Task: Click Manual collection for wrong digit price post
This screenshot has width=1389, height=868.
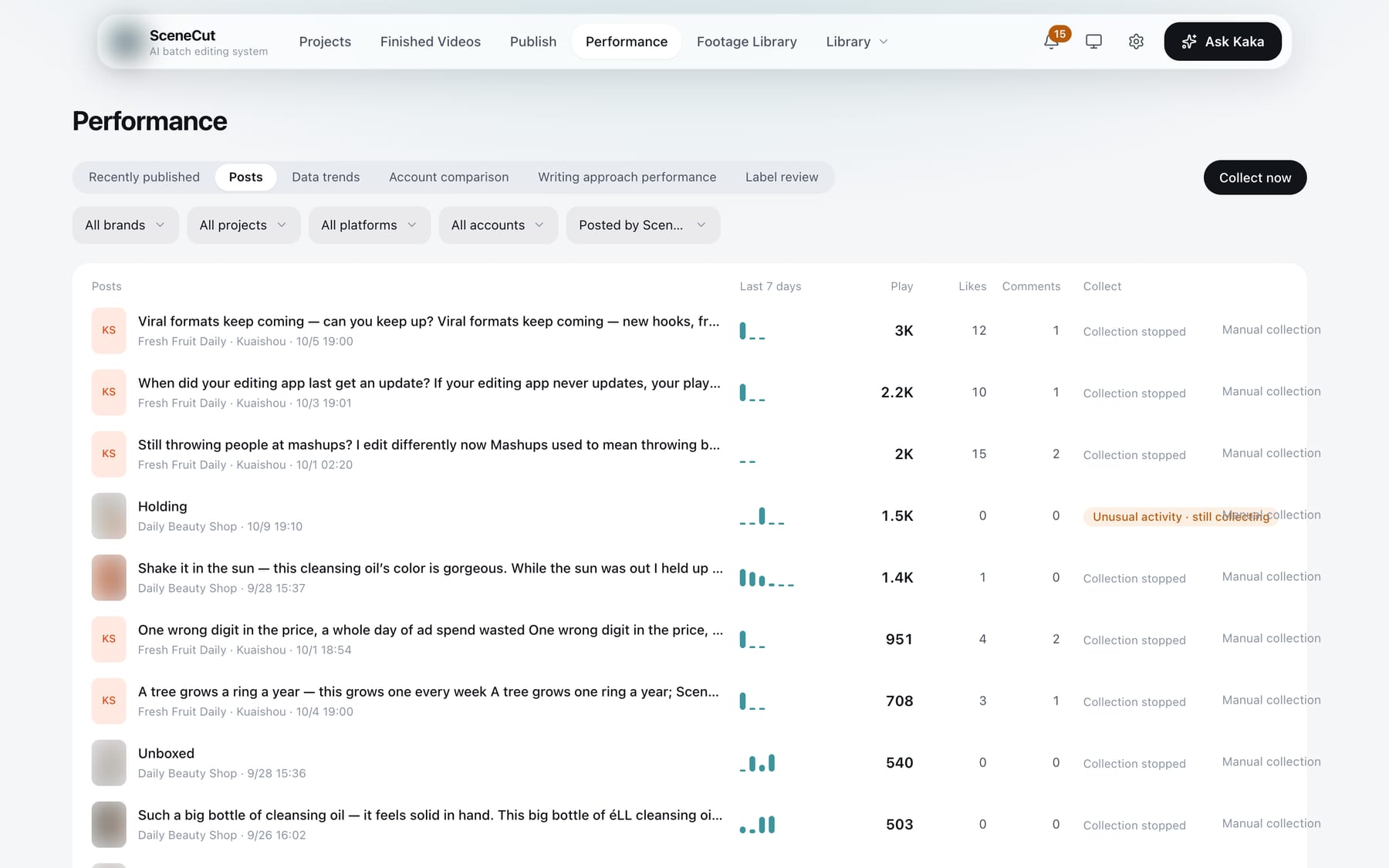Action: pyautogui.click(x=1271, y=639)
